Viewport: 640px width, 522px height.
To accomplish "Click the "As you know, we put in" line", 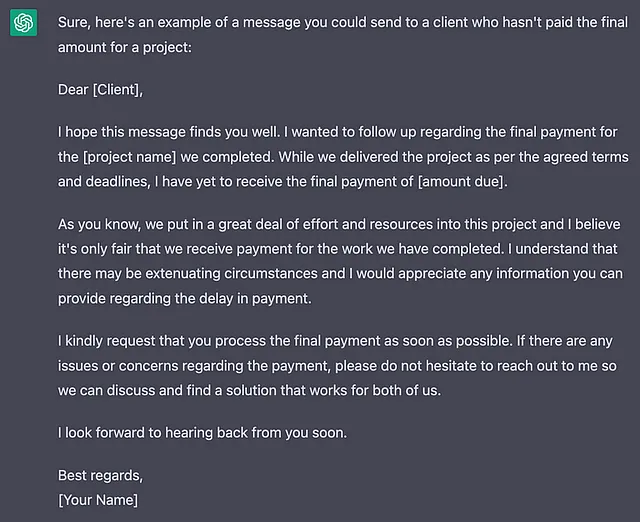I will tap(339, 224).
